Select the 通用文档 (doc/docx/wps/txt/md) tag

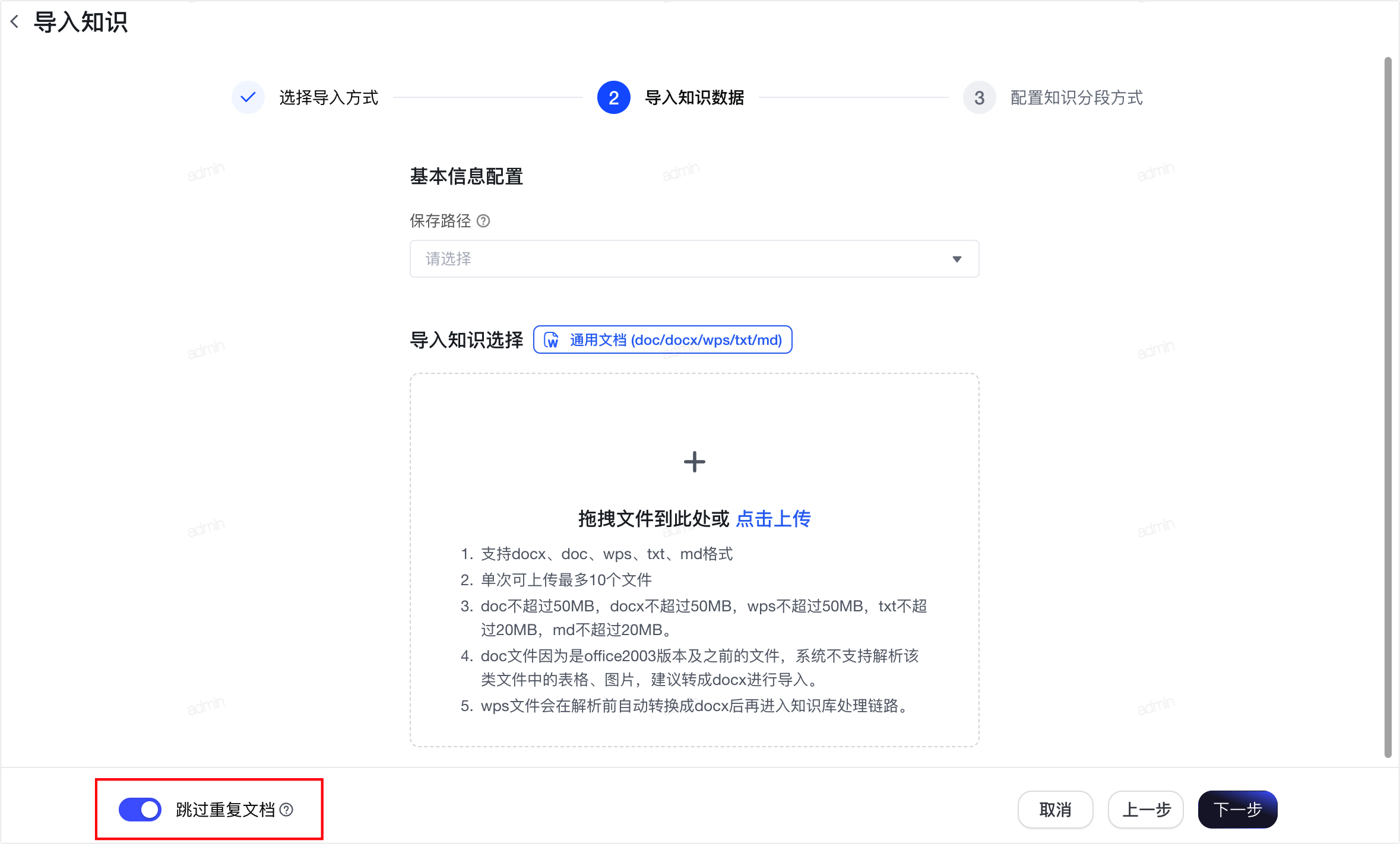(663, 339)
